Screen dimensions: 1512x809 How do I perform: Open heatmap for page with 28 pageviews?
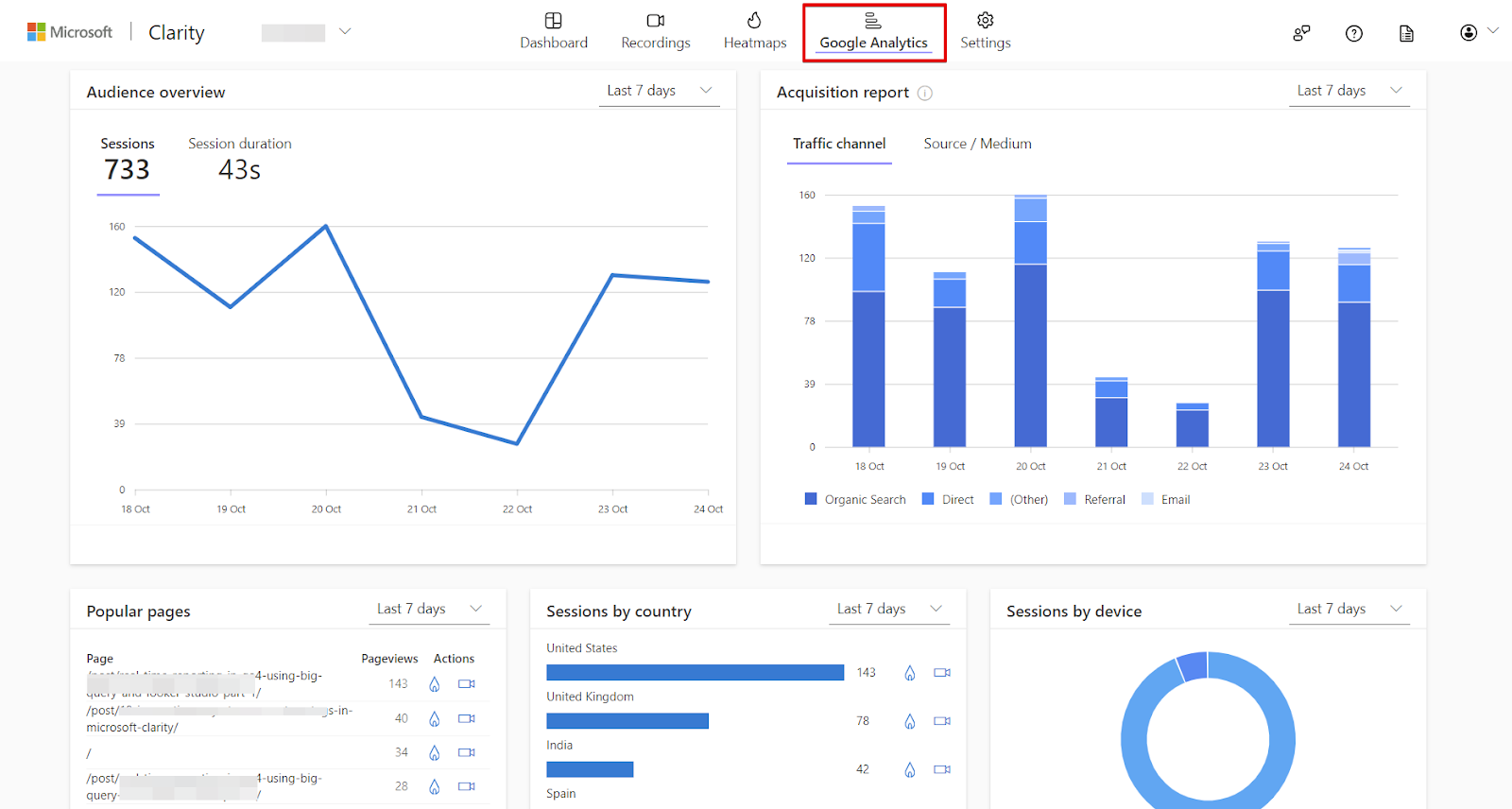pos(435,786)
